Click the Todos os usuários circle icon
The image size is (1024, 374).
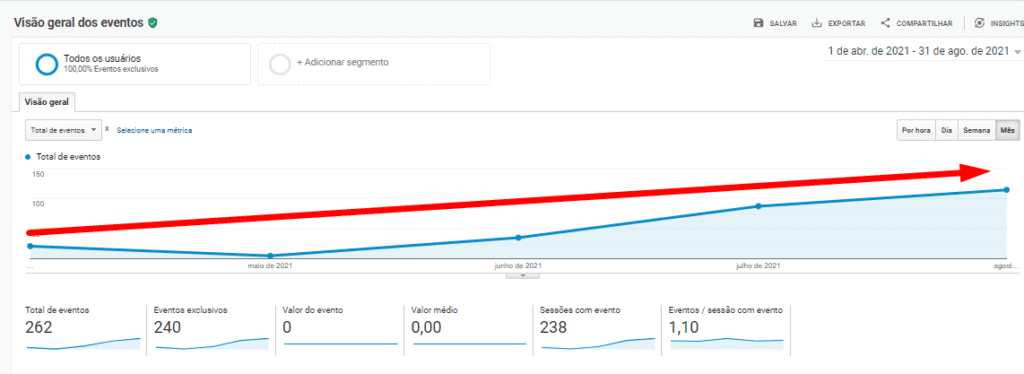click(47, 64)
